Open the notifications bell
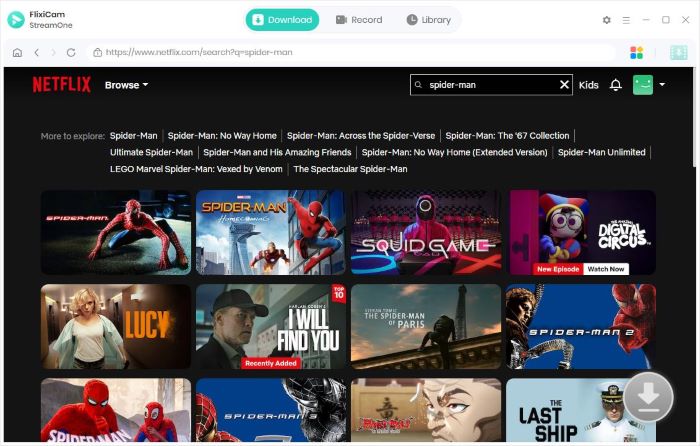Image resolution: width=700 pixels, height=446 pixels. coord(616,84)
